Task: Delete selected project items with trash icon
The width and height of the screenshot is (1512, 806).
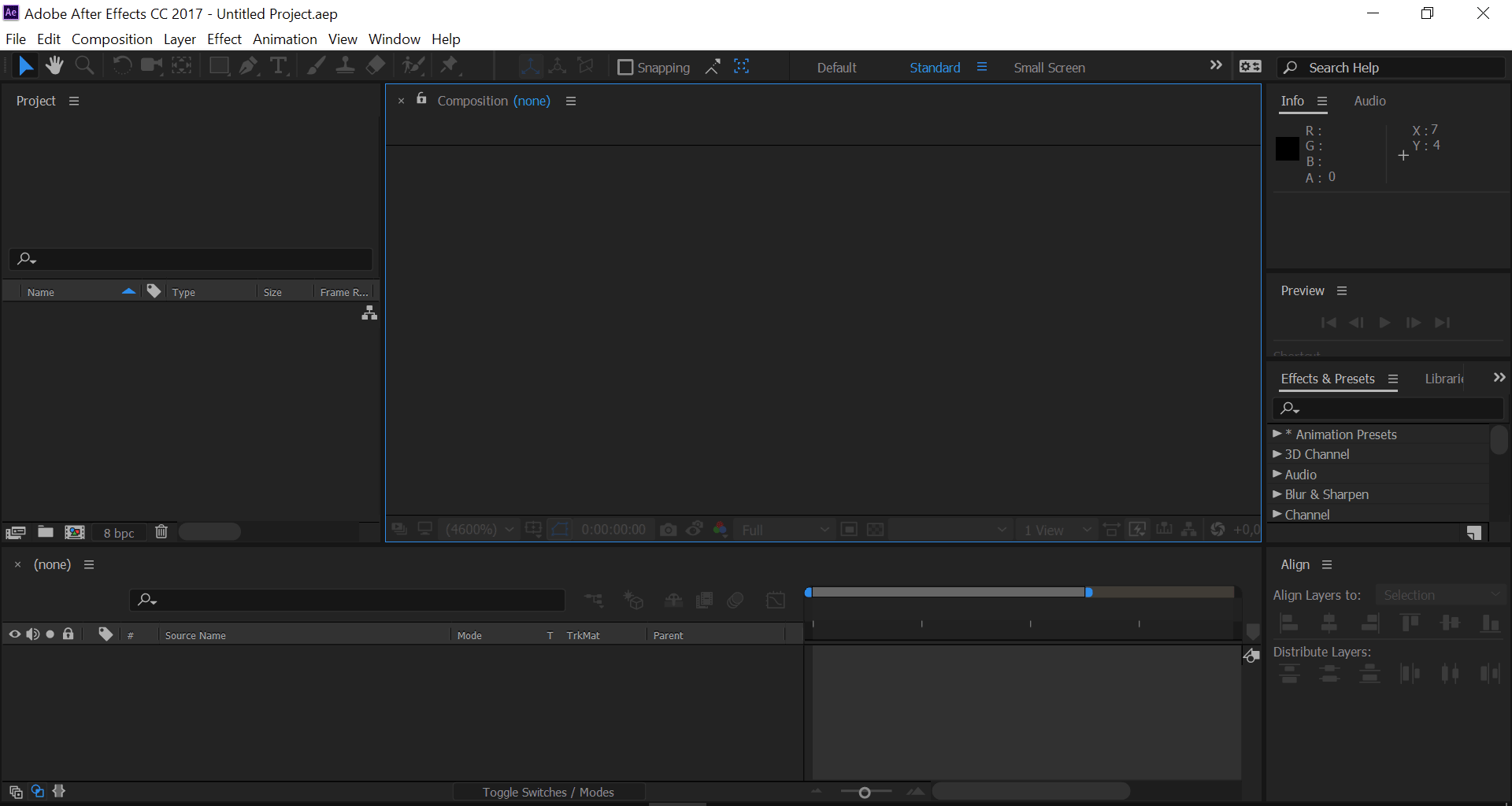Action: [161, 532]
